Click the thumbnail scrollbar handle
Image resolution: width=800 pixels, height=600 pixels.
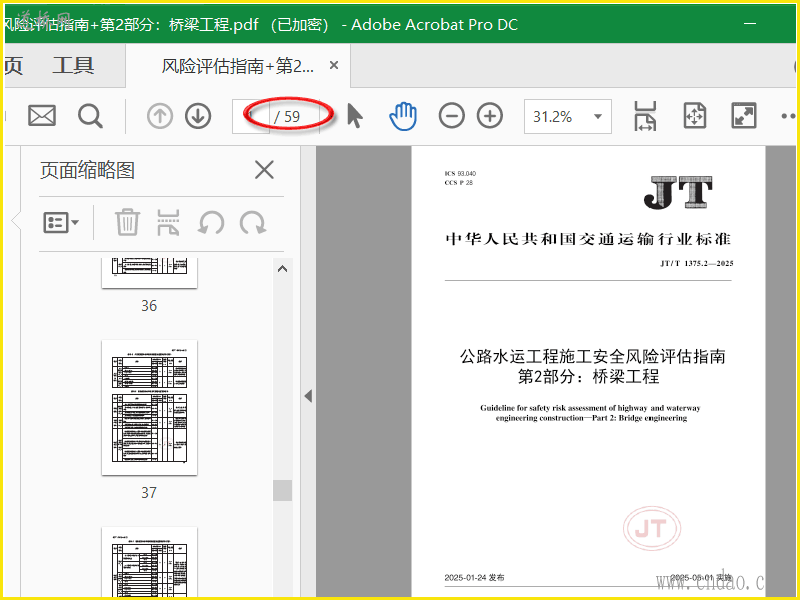click(282, 490)
